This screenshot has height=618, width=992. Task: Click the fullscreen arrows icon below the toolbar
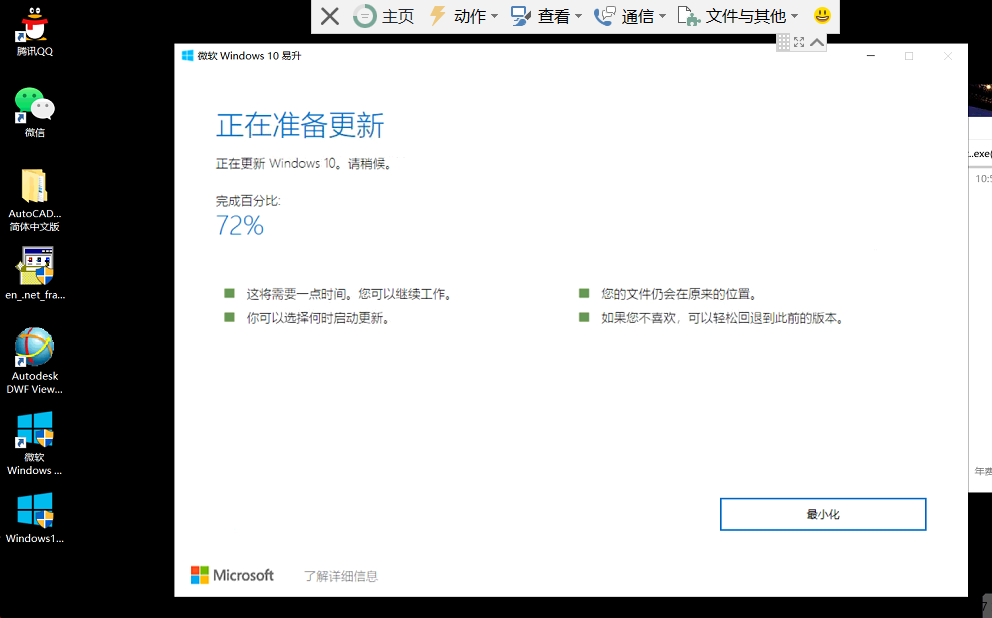(x=799, y=42)
